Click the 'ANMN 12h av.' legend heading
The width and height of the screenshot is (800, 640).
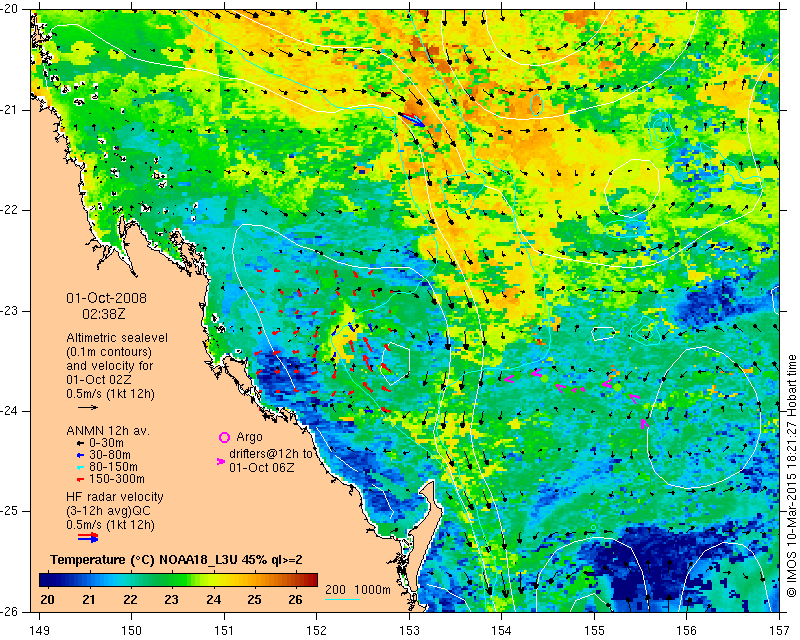(x=108, y=431)
